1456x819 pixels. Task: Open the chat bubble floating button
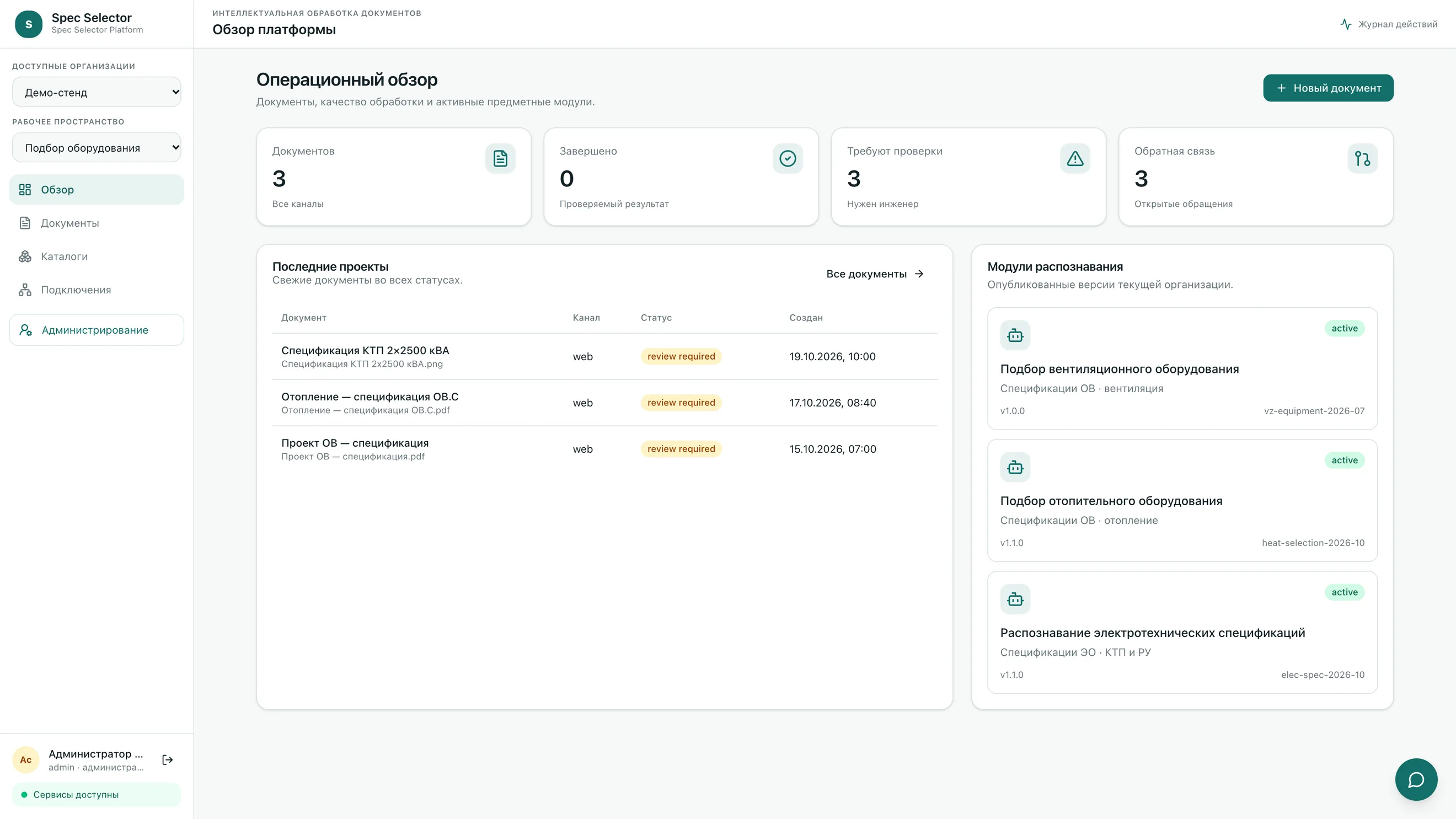1416,779
